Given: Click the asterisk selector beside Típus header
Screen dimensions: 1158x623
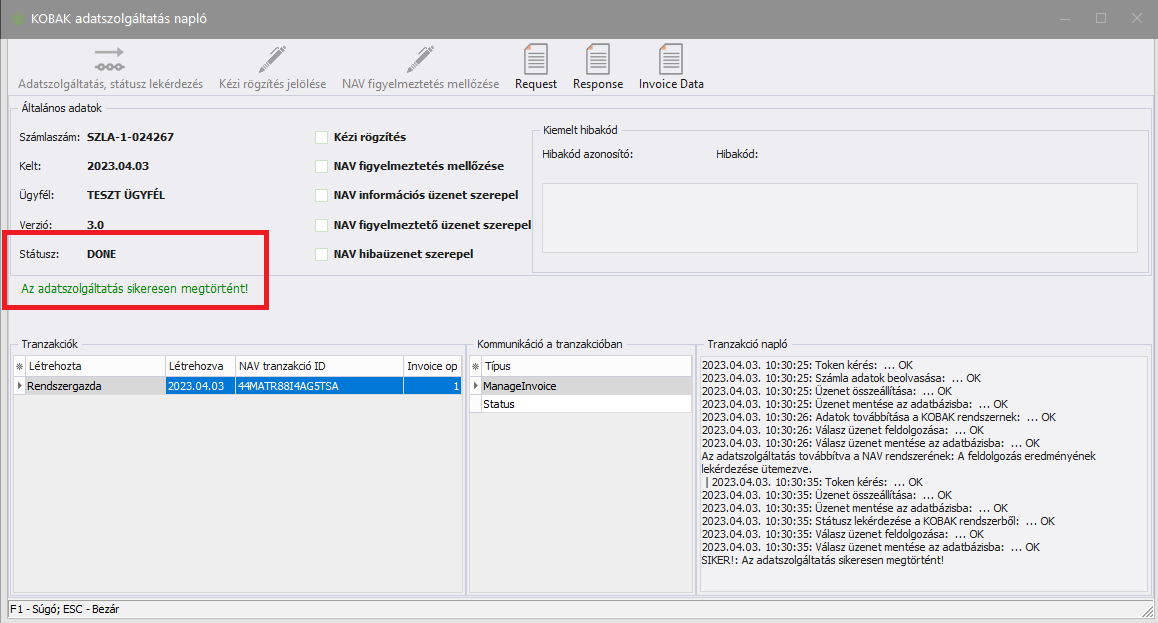Looking at the screenshot, I should (476, 366).
